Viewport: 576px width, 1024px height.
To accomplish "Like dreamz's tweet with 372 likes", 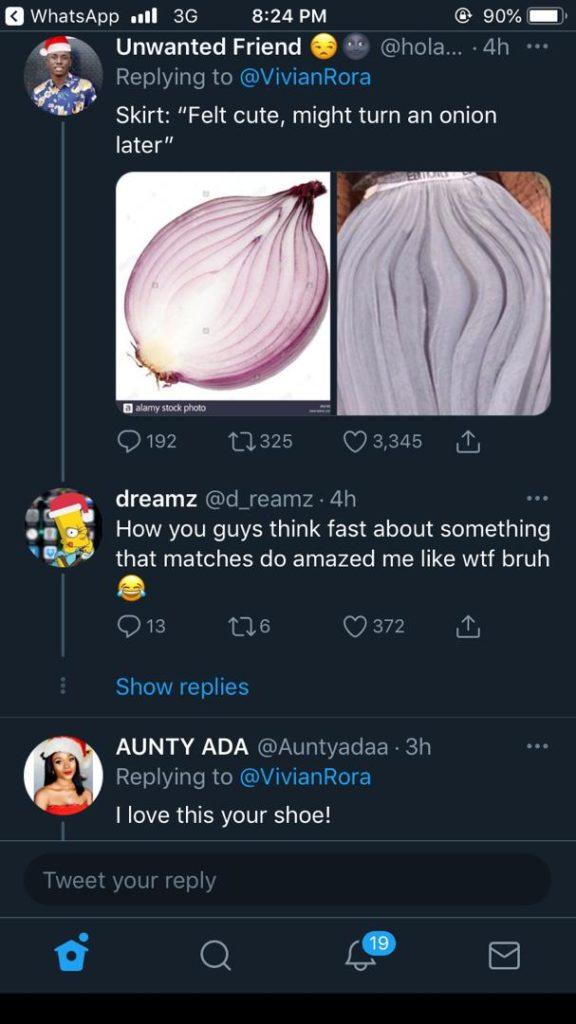I will click(x=374, y=627).
